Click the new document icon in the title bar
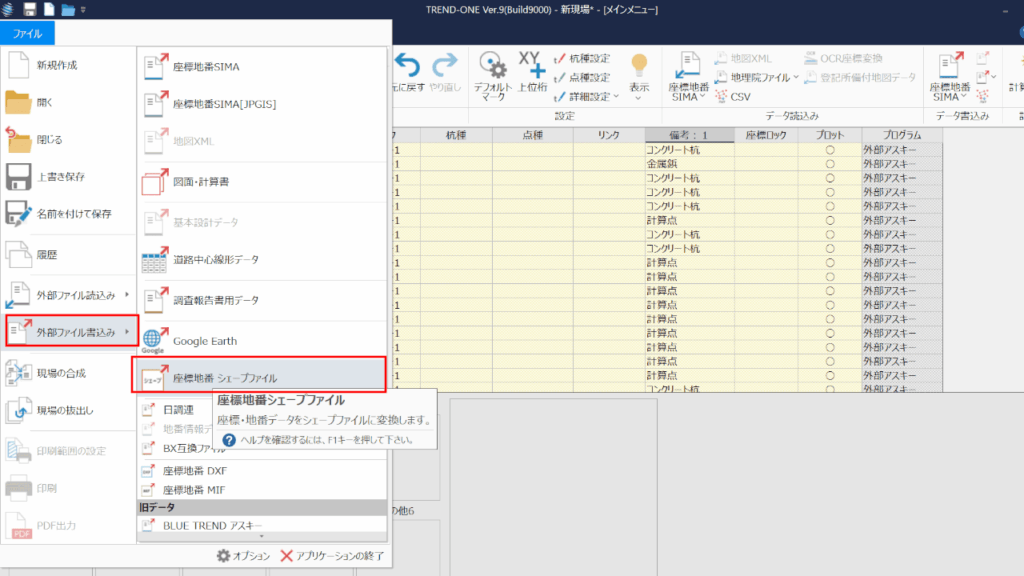This screenshot has height=576, width=1024. click(49, 9)
